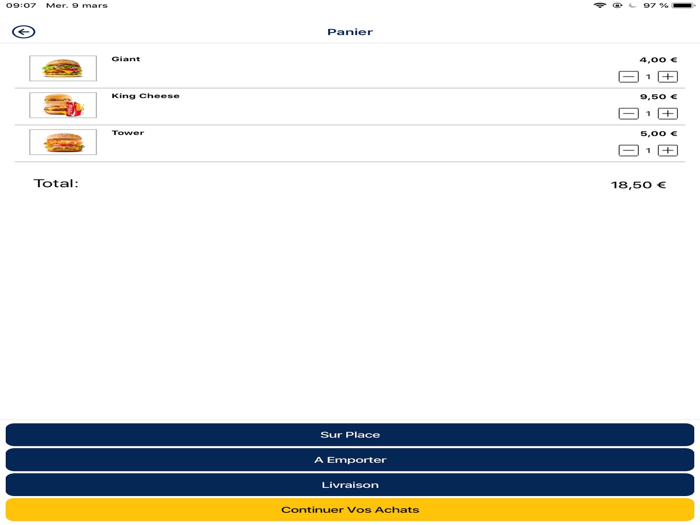Tap the Mer. 9 mars date
Image resolution: width=700 pixels, height=525 pixels.
coord(77,5)
